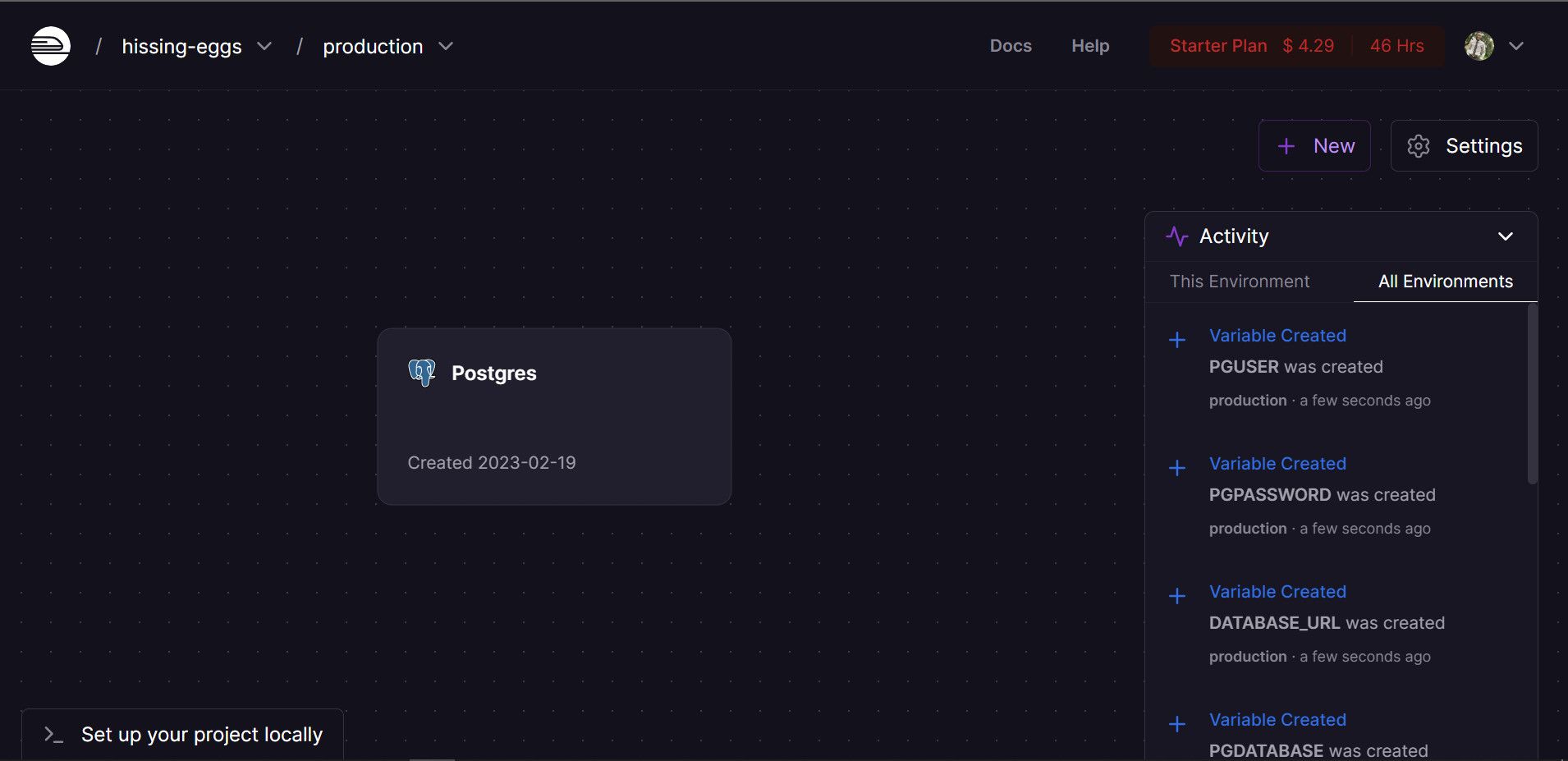Open the Postgres service via the elephant icon
The width and height of the screenshot is (1568, 761).
pos(421,373)
